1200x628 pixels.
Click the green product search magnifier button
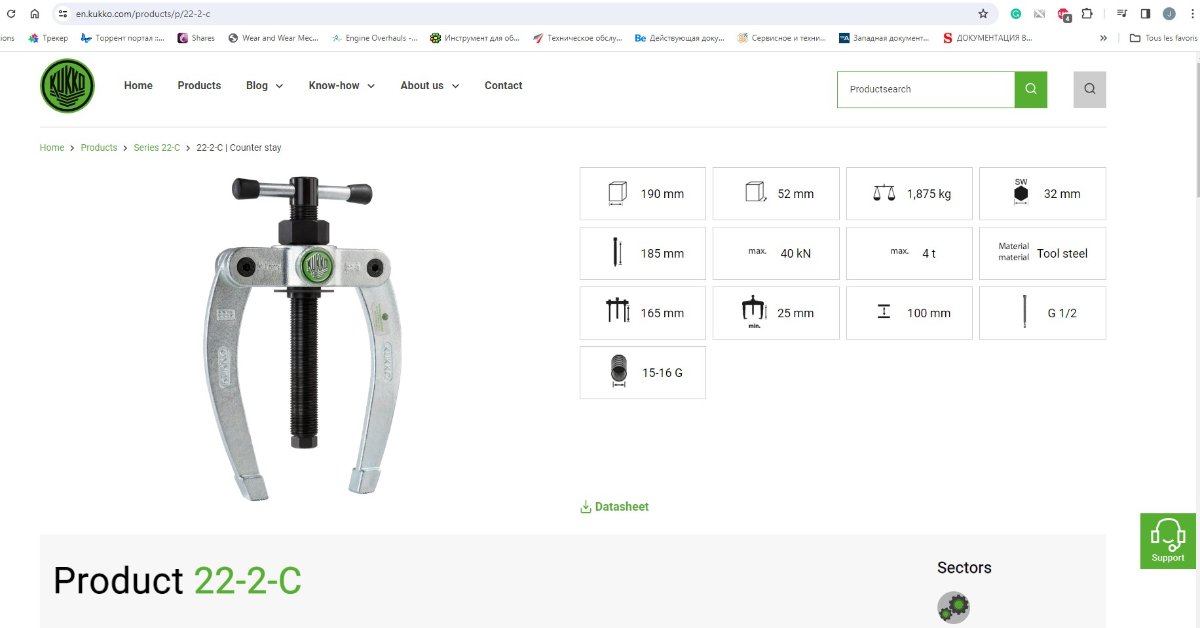[x=1030, y=89]
